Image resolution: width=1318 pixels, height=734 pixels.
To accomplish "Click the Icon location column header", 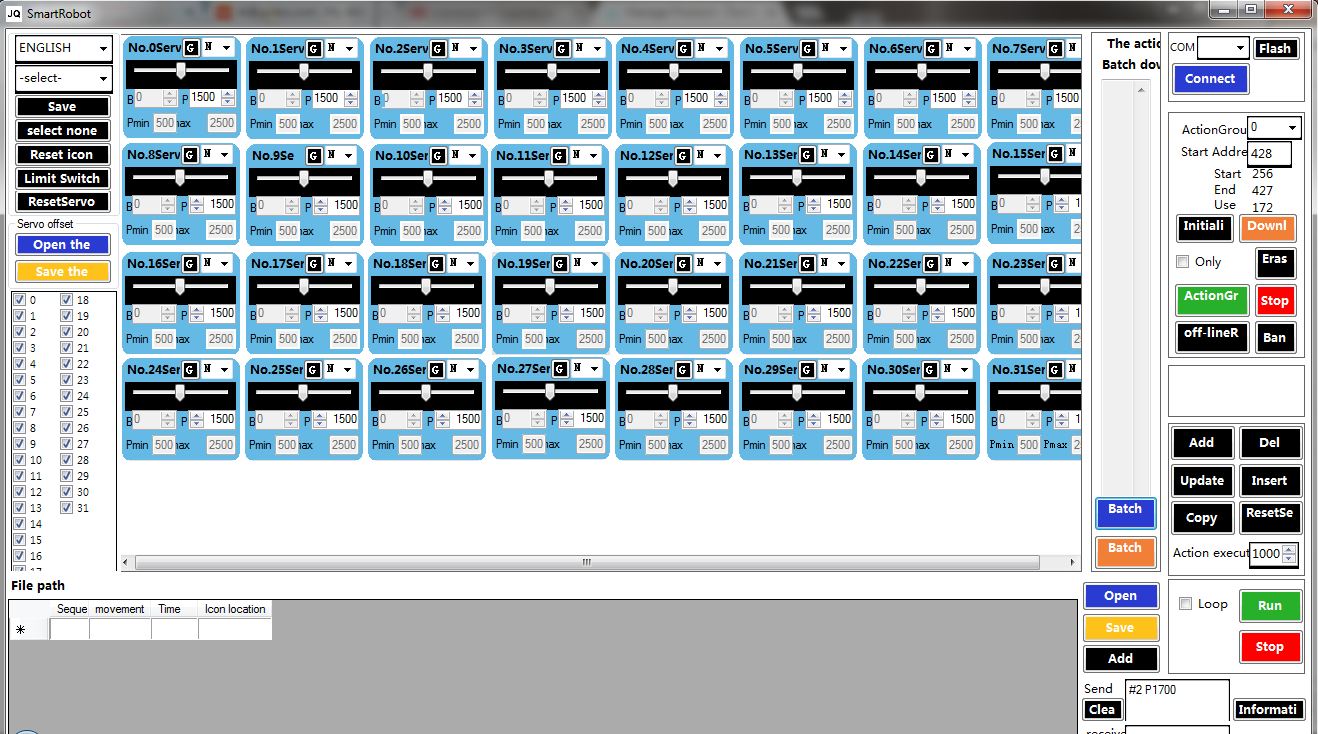I will (235, 609).
